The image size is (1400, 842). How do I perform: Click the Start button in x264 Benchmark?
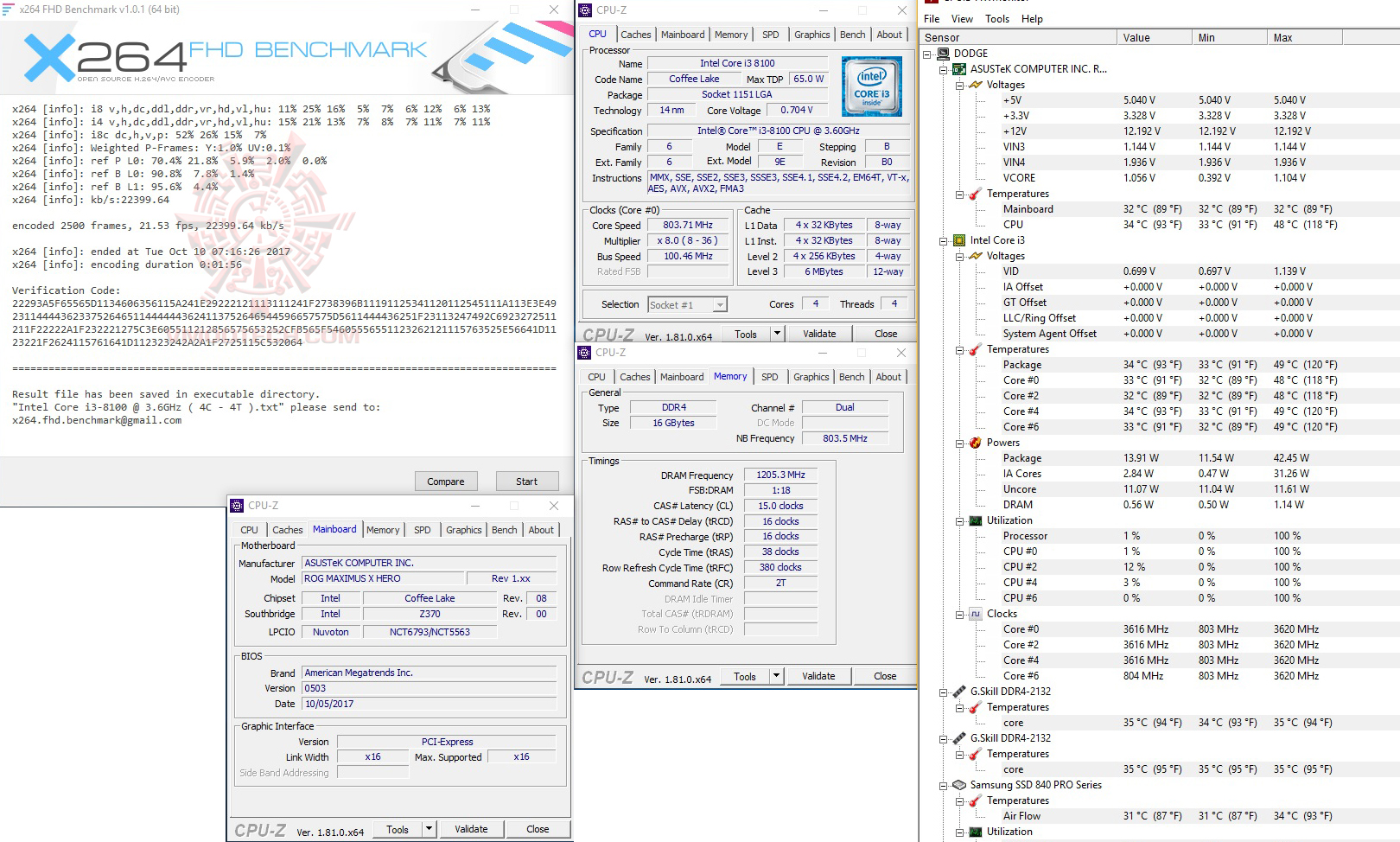click(x=526, y=482)
